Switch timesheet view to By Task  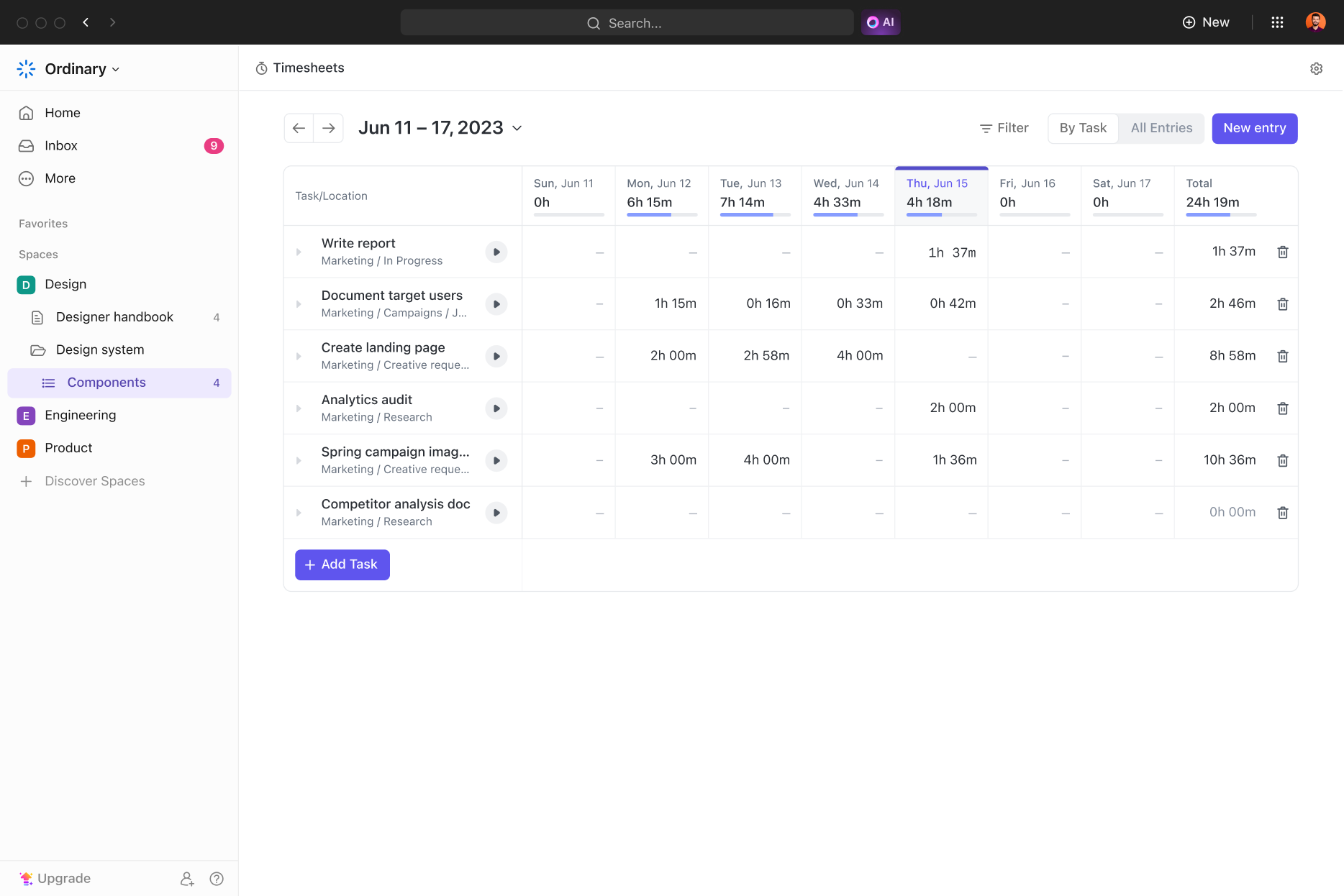pyautogui.click(x=1082, y=128)
